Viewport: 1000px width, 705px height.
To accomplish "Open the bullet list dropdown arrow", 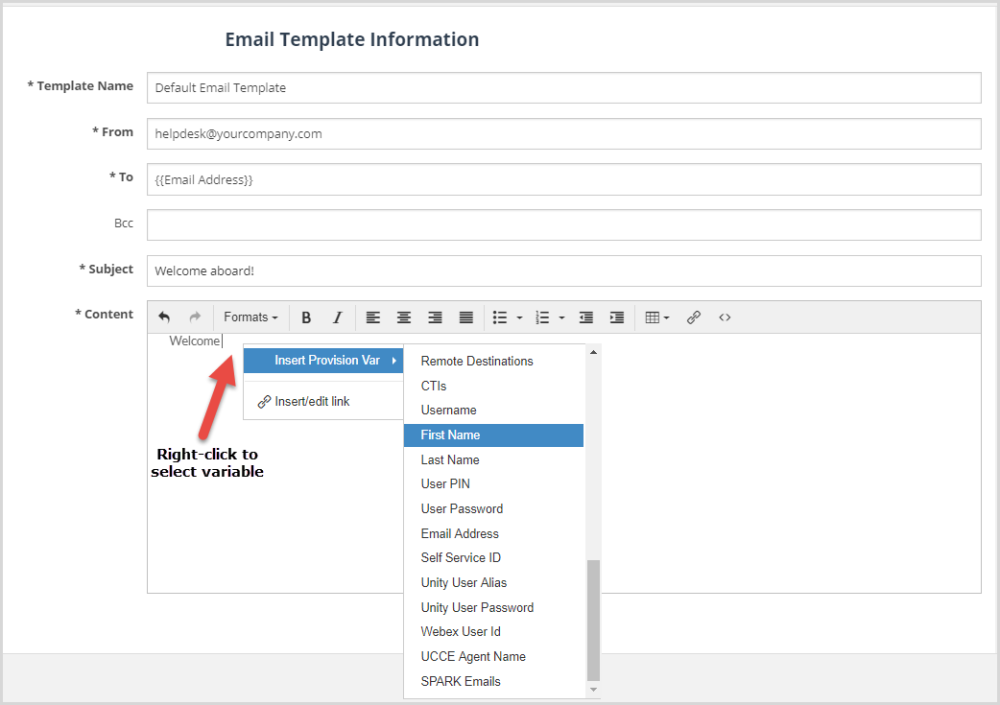I will coord(519,317).
